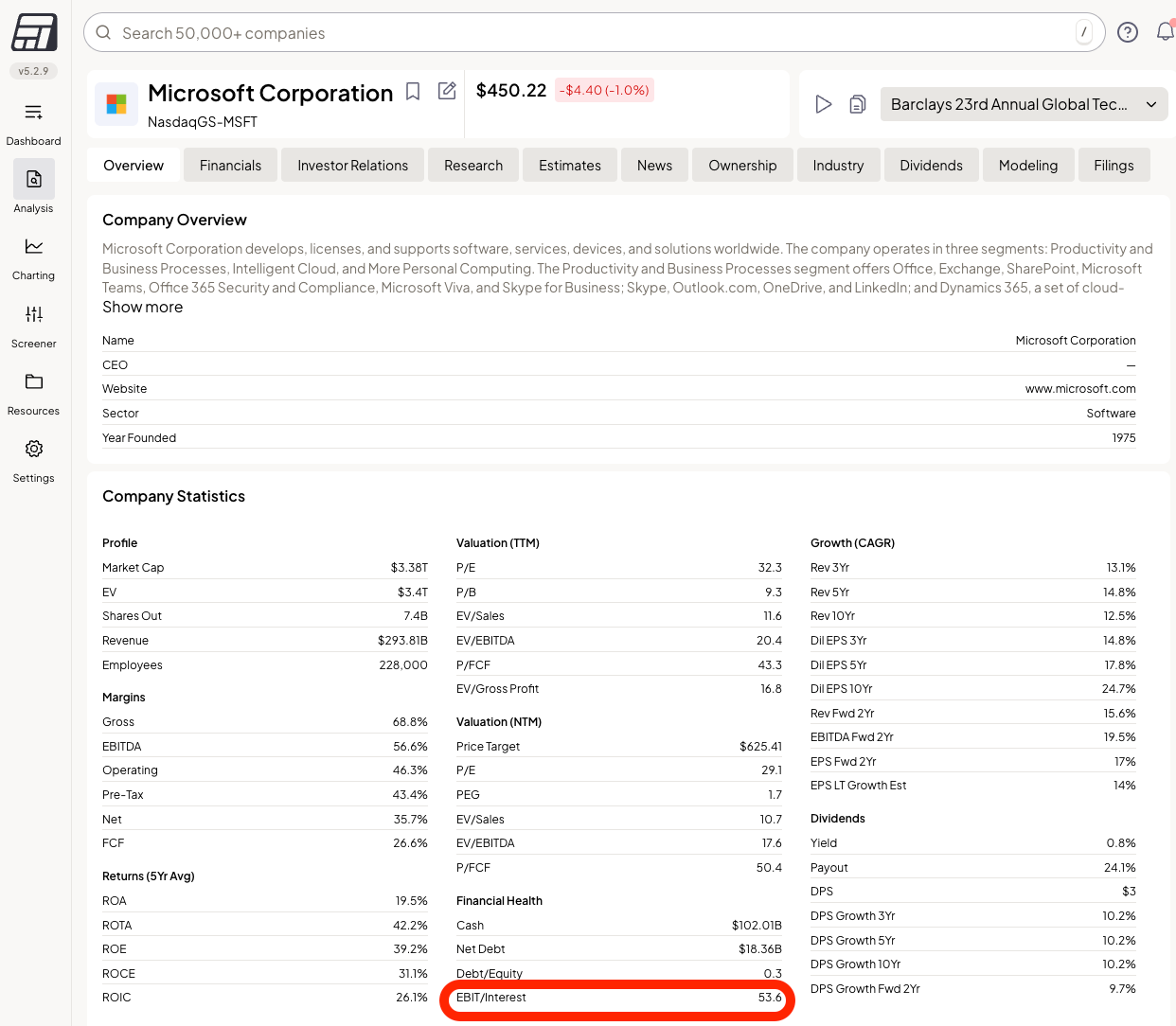Click the version v5.2.9 badge

pos(34,71)
